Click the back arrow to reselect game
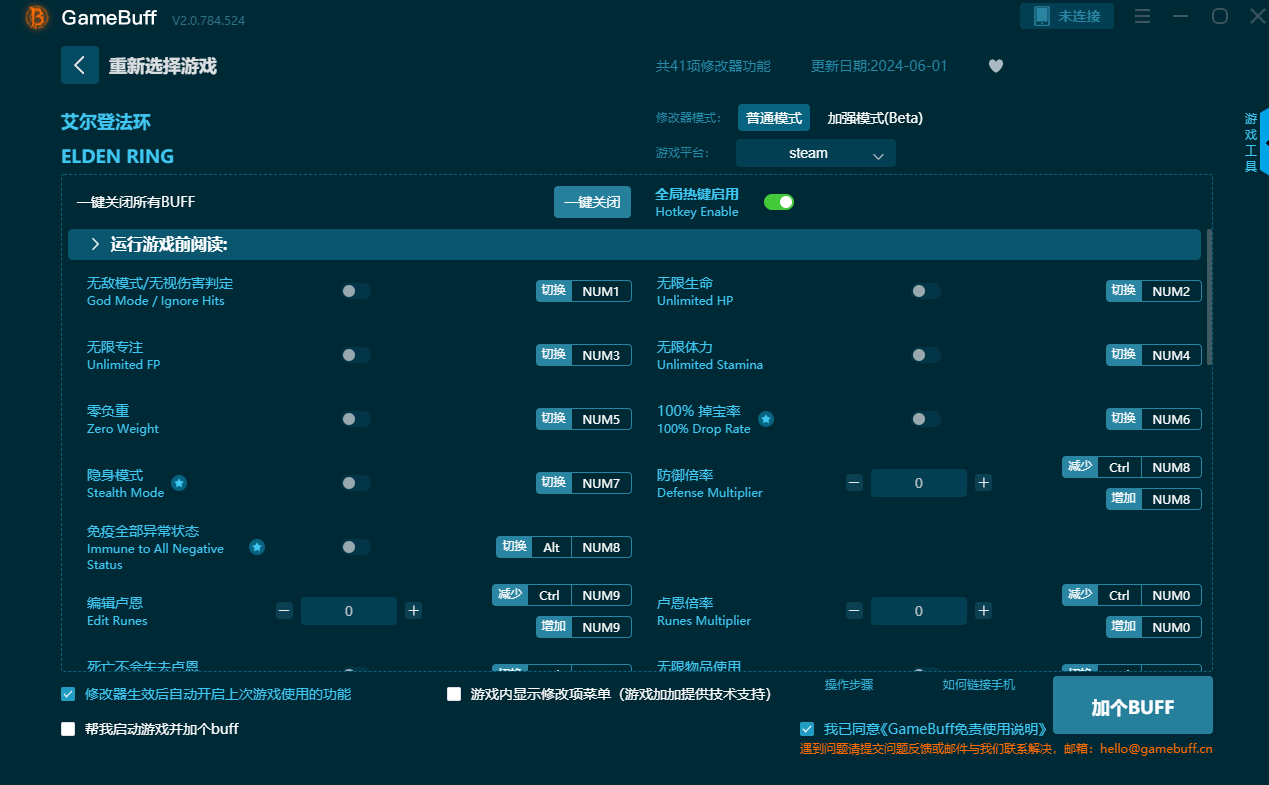 pos(80,65)
